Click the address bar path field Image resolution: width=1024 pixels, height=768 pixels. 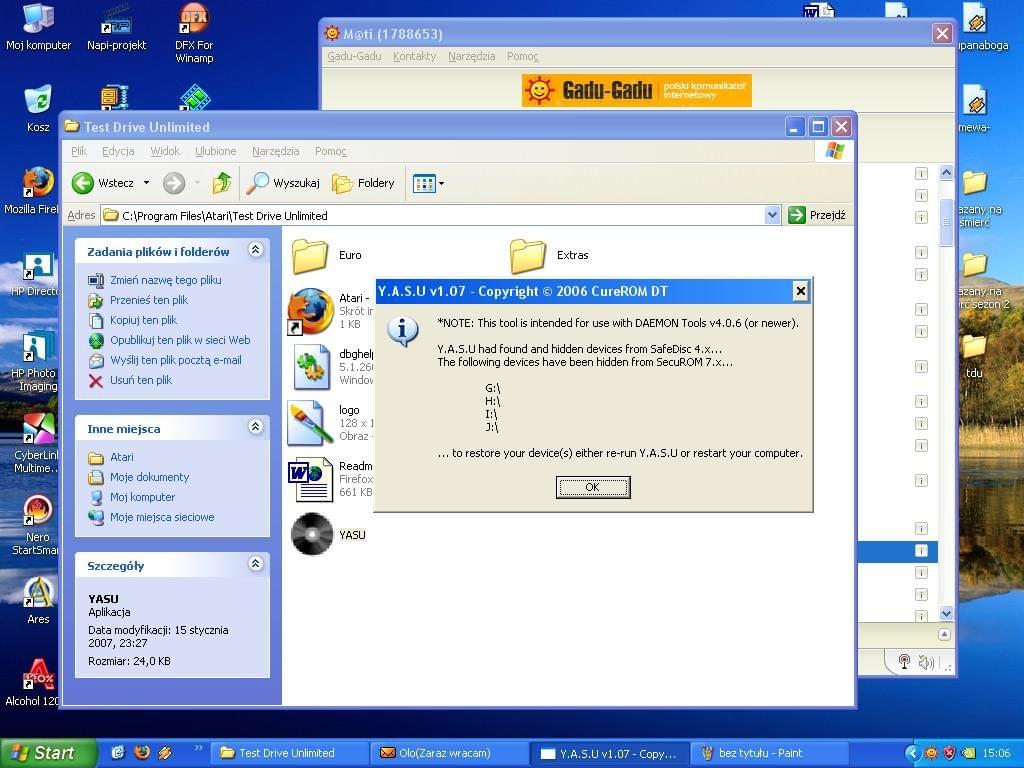(x=433, y=216)
